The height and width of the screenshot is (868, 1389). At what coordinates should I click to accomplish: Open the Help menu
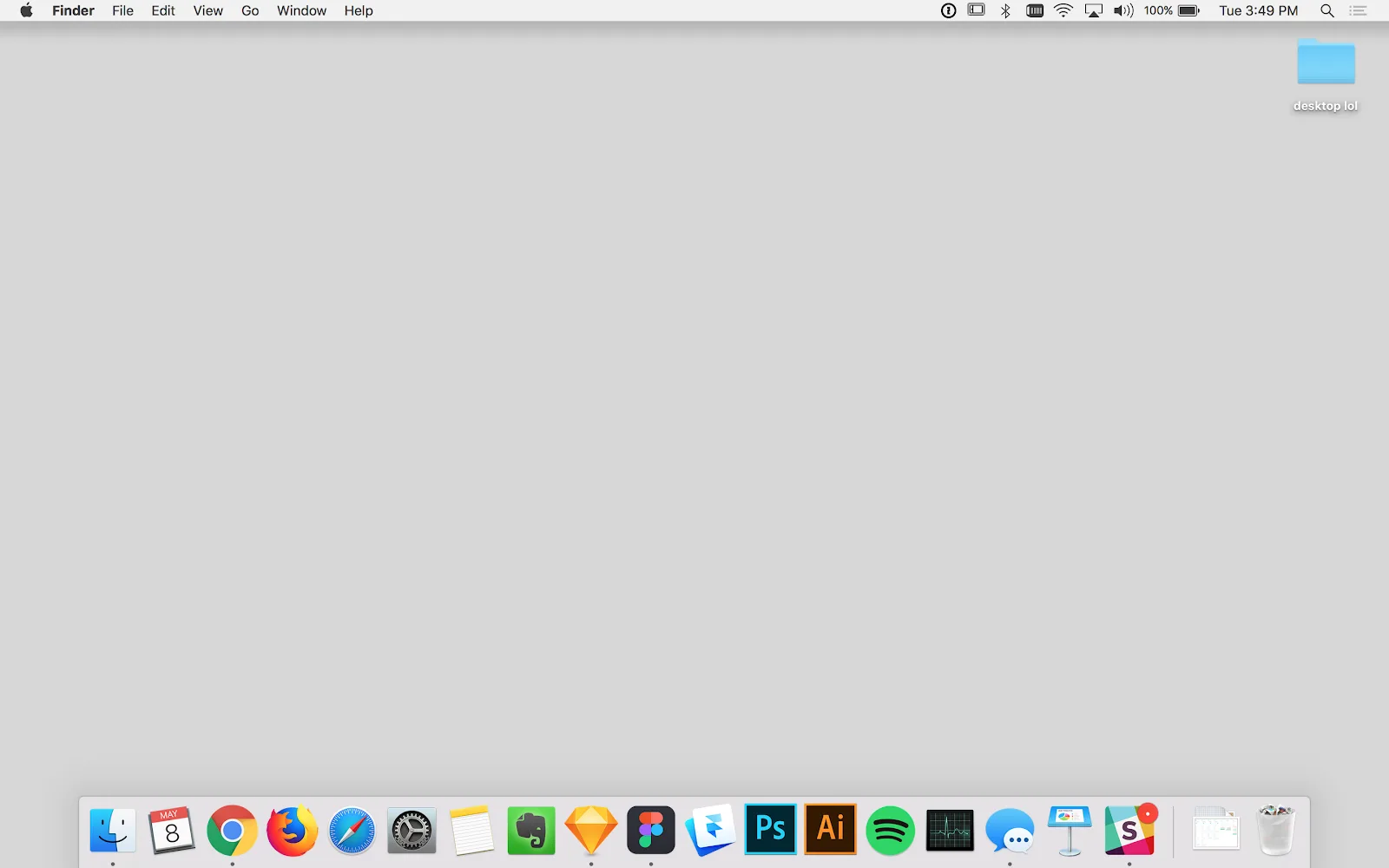point(359,10)
